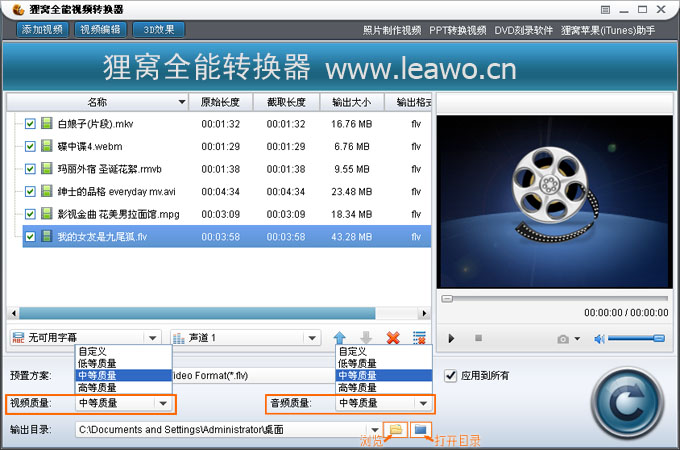Image resolution: width=680 pixels, height=450 pixels.
Task: Uncheck 绅士的品格 everyday mv.avi checkbox
Action: (x=30, y=191)
